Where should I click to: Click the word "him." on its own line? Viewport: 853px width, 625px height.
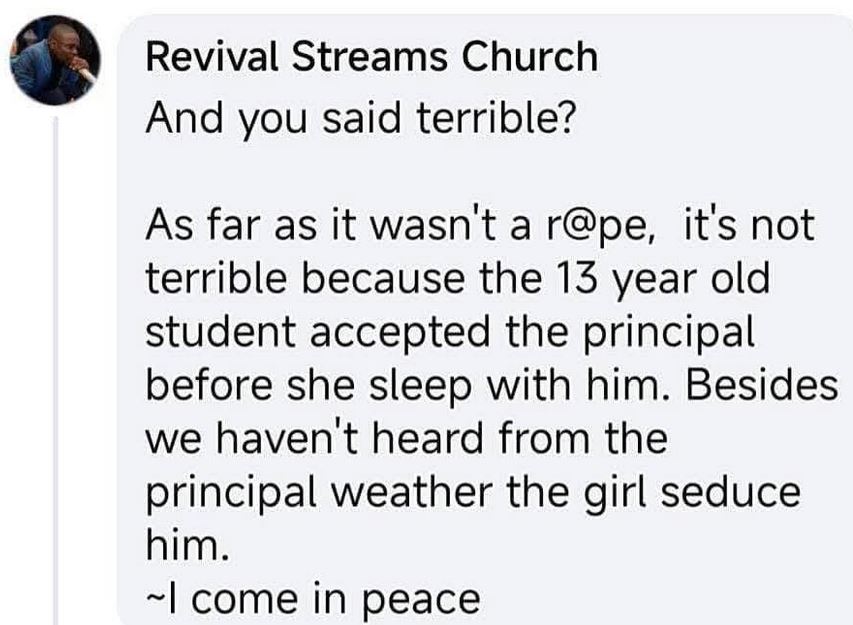[188, 545]
